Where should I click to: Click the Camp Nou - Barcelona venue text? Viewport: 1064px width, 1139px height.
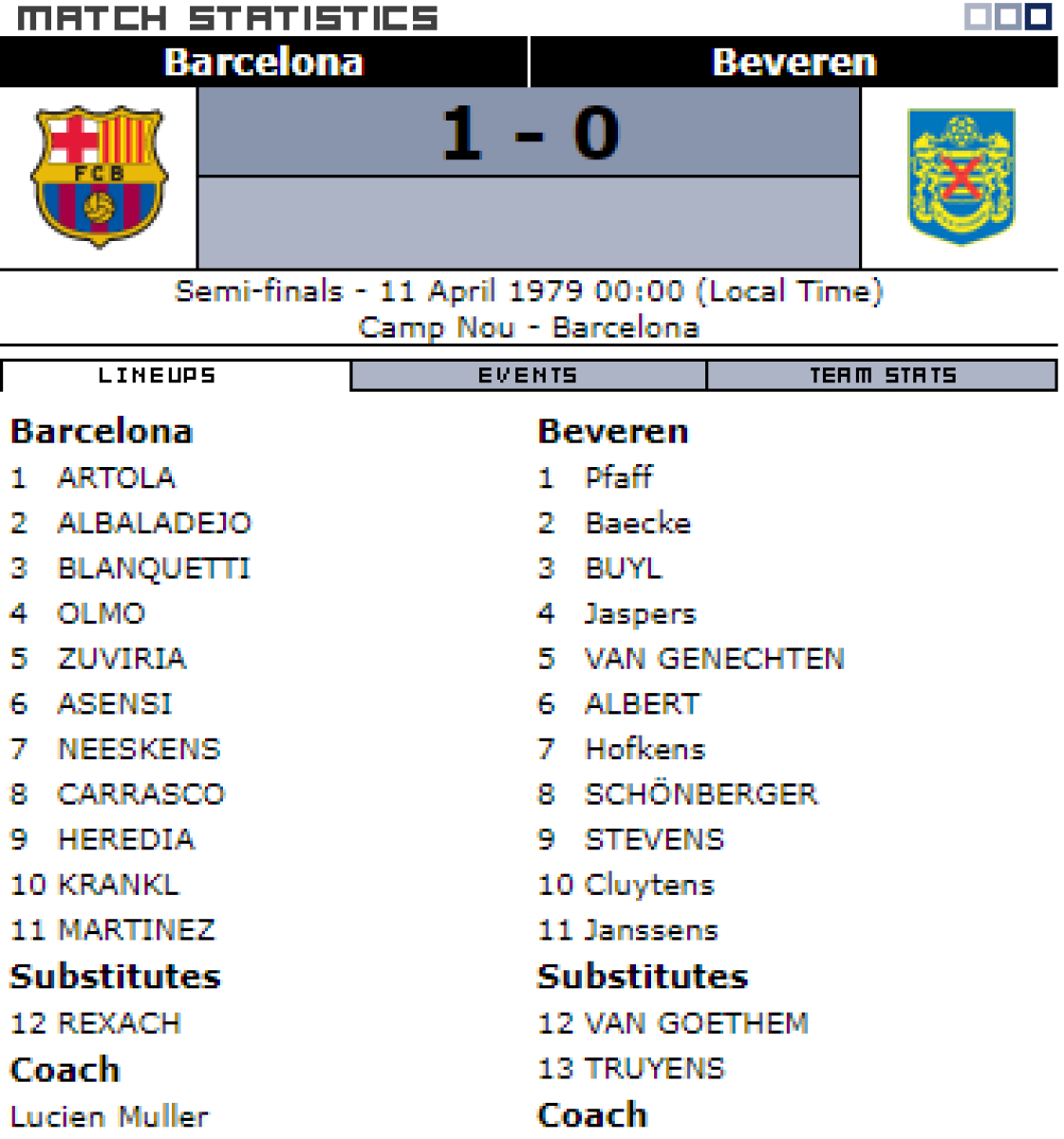(x=529, y=327)
